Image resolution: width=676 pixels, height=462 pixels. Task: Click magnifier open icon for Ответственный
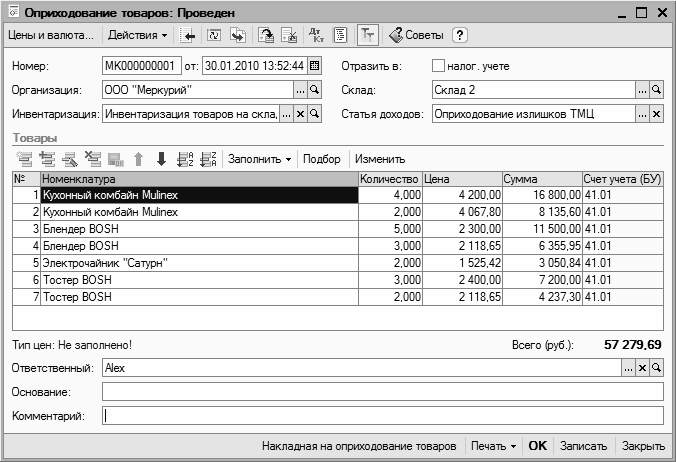[656, 368]
